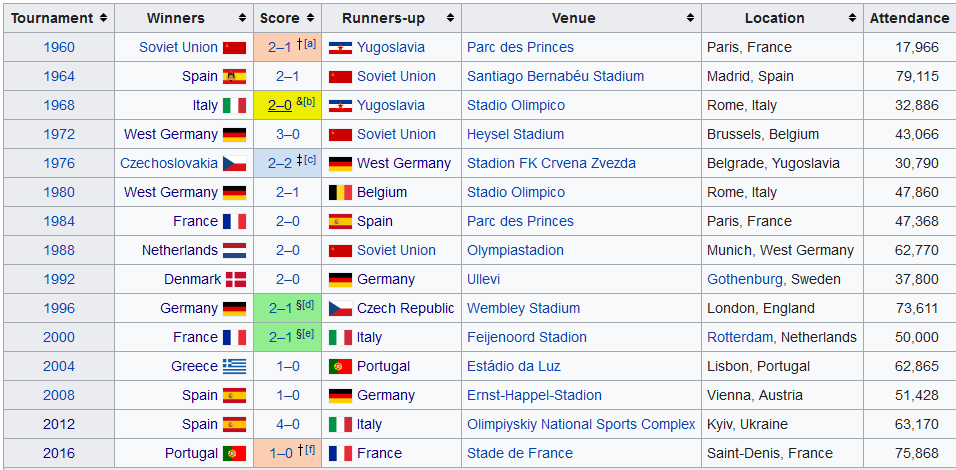Click footnote [c] beside the 2–2 score
This screenshot has height=470, width=956.
coord(310,160)
